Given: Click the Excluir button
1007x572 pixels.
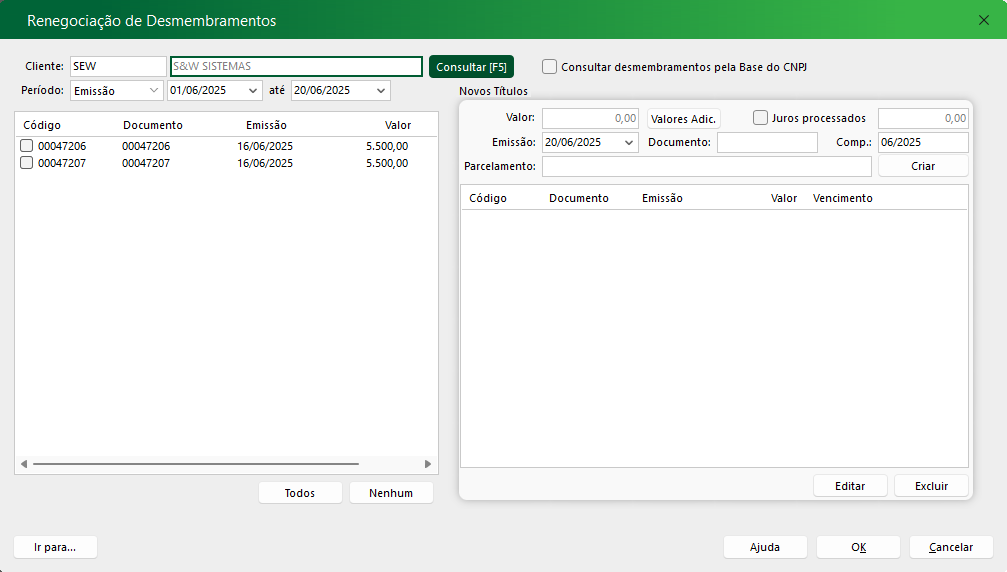Looking at the screenshot, I should coord(931,486).
